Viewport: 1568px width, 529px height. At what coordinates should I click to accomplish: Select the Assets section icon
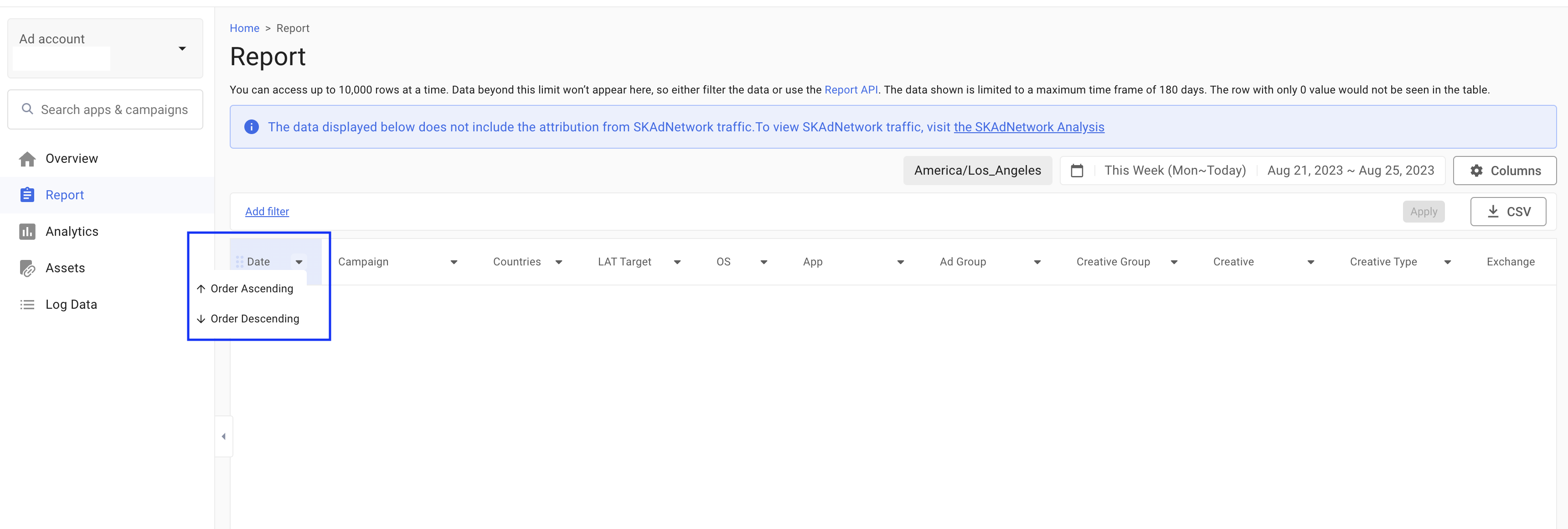click(x=28, y=268)
